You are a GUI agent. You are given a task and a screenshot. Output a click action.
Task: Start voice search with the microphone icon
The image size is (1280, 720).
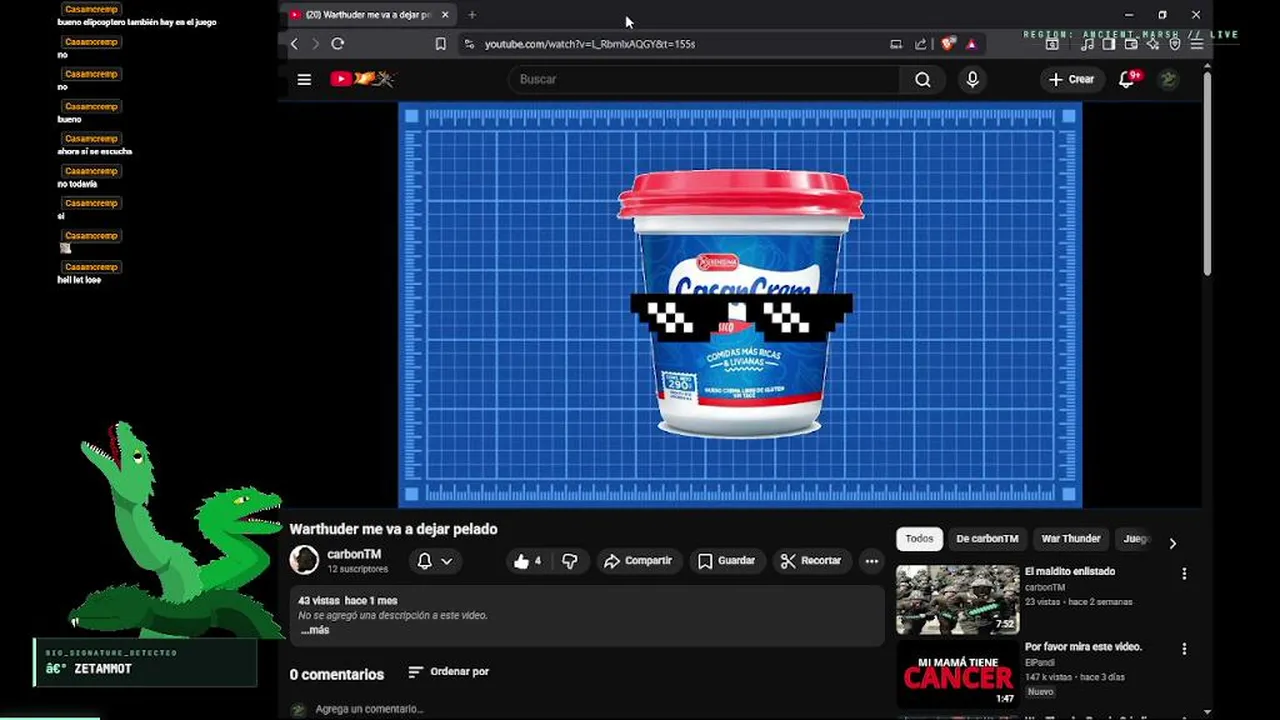[972, 79]
